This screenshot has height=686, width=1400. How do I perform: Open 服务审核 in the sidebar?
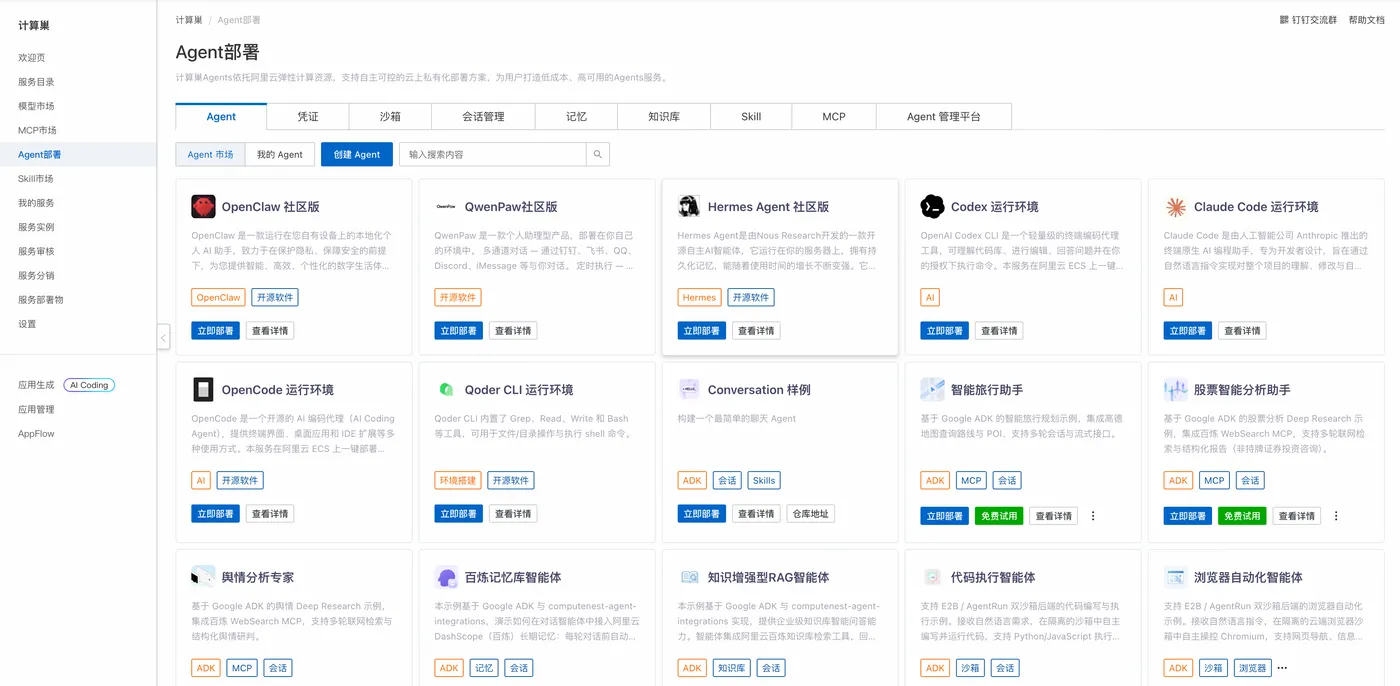[x=36, y=251]
